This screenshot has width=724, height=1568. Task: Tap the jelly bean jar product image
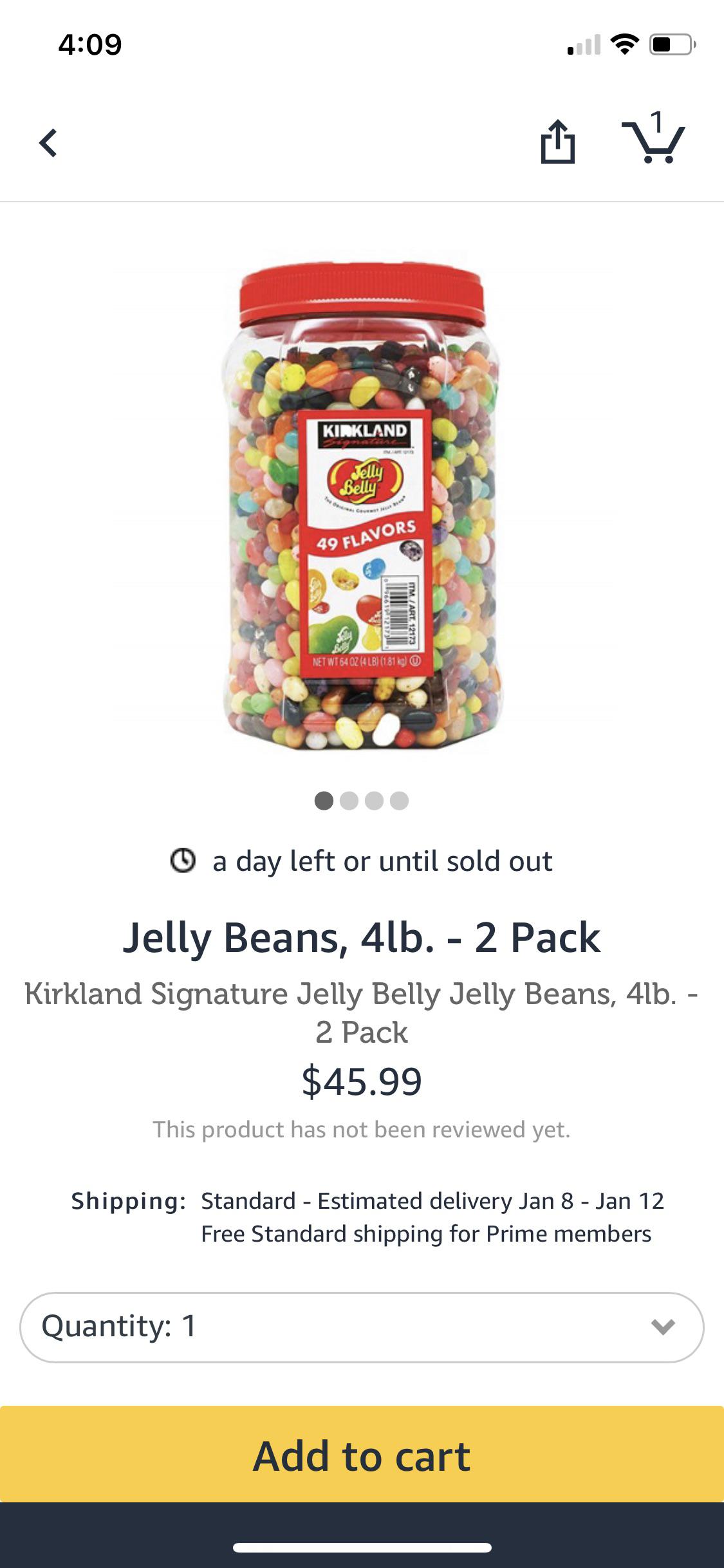[362, 509]
